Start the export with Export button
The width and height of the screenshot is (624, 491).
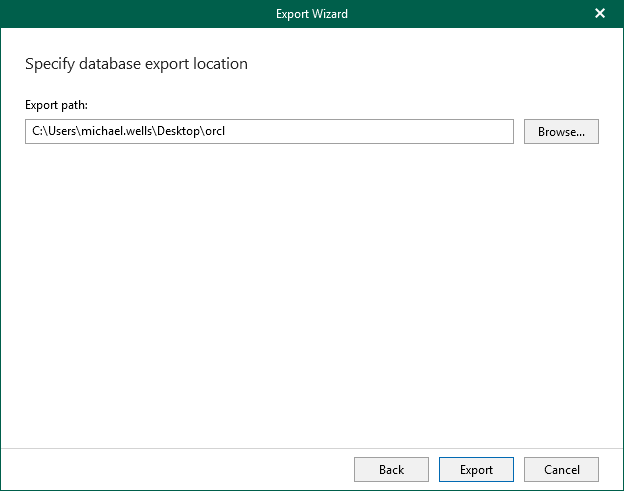click(476, 469)
